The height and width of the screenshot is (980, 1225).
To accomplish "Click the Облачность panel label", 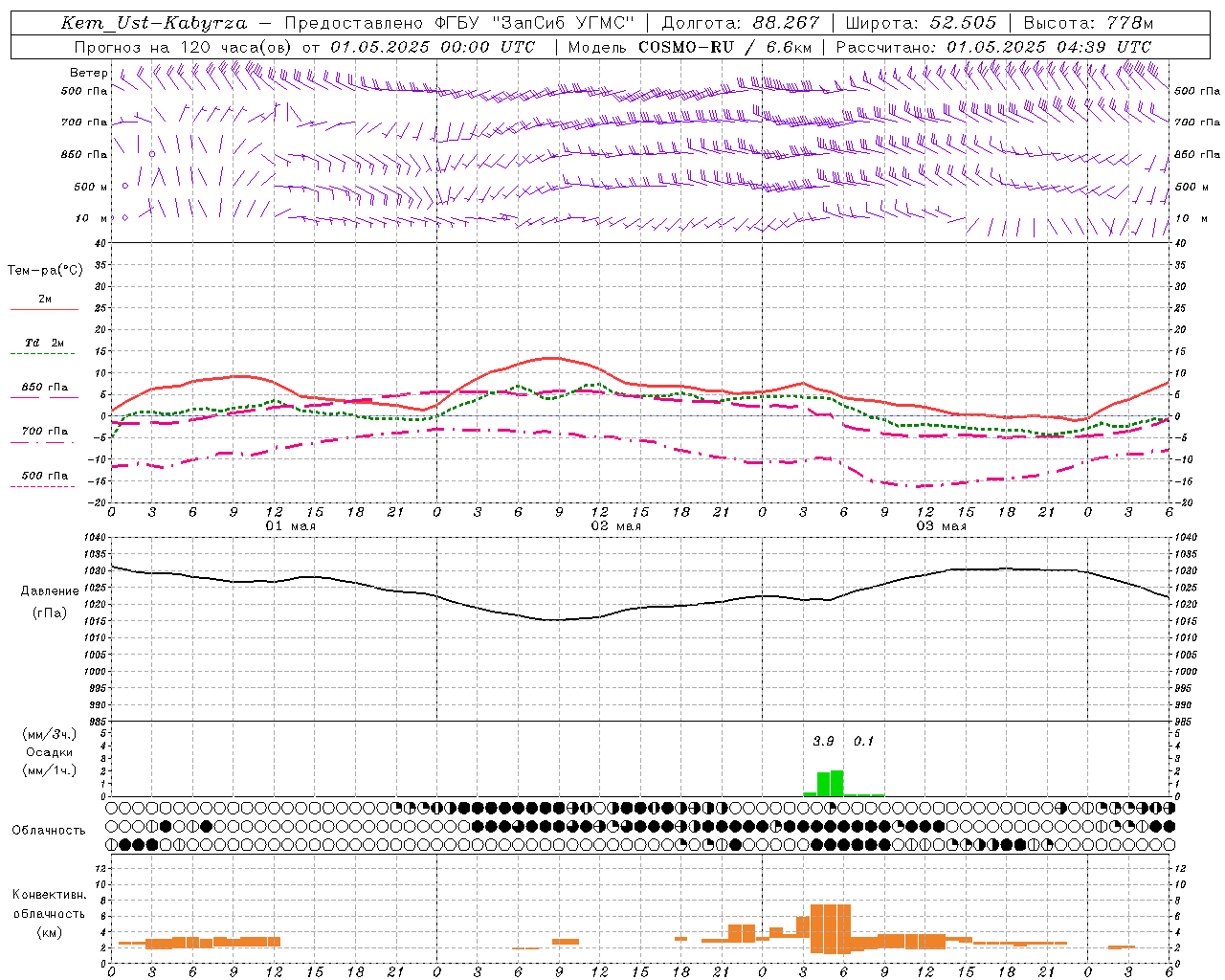I will pos(49,830).
